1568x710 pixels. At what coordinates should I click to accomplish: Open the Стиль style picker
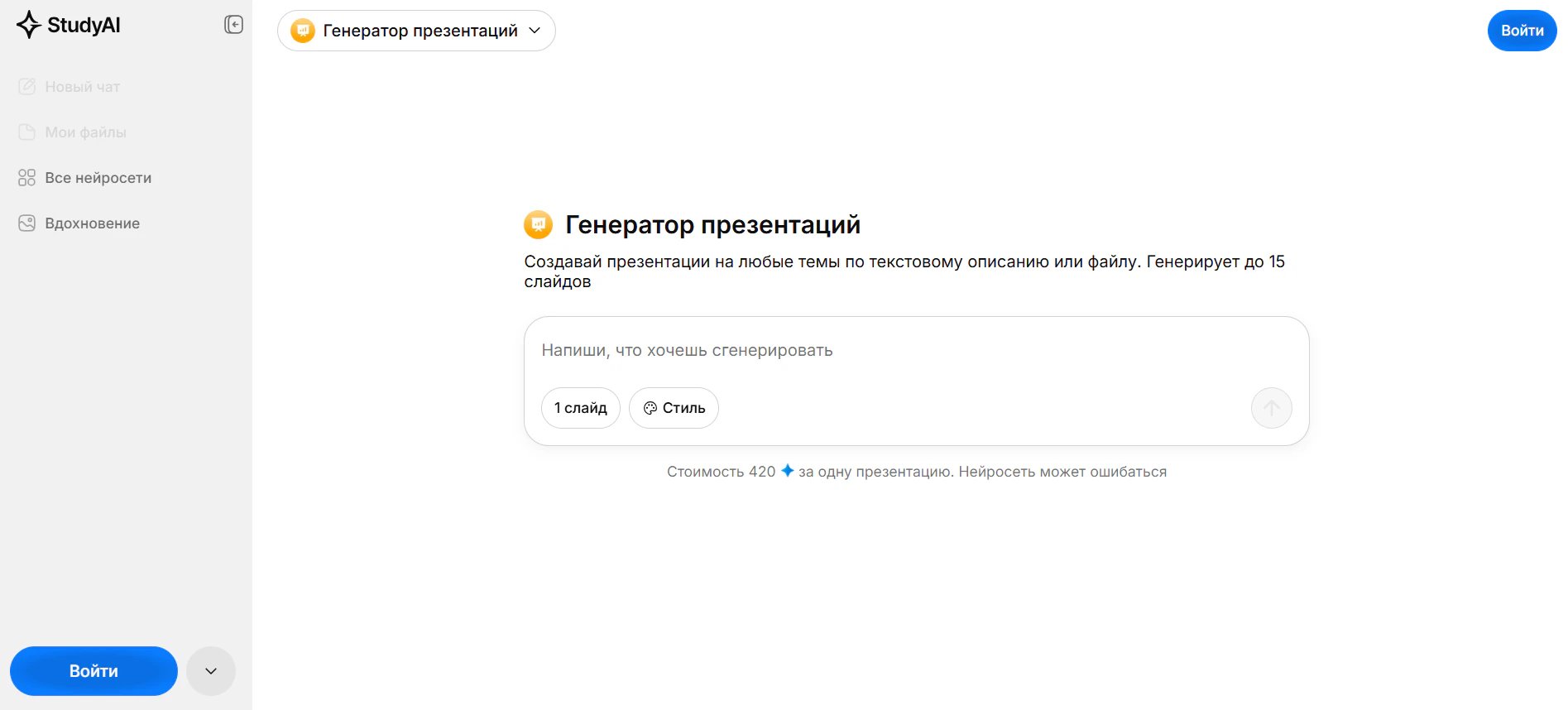click(674, 408)
